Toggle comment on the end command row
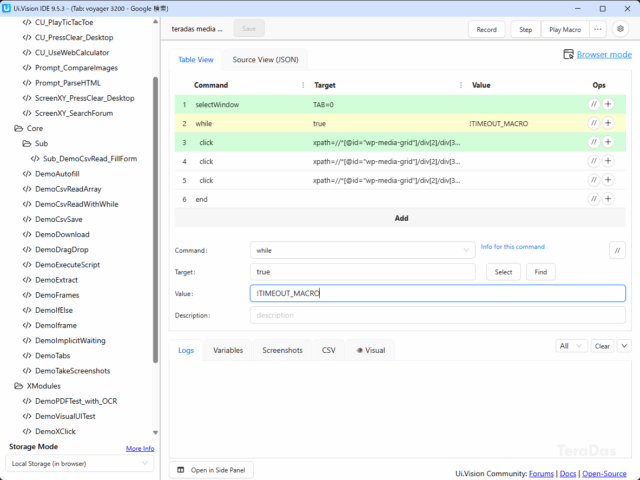This screenshot has width=640, height=480. point(593,199)
